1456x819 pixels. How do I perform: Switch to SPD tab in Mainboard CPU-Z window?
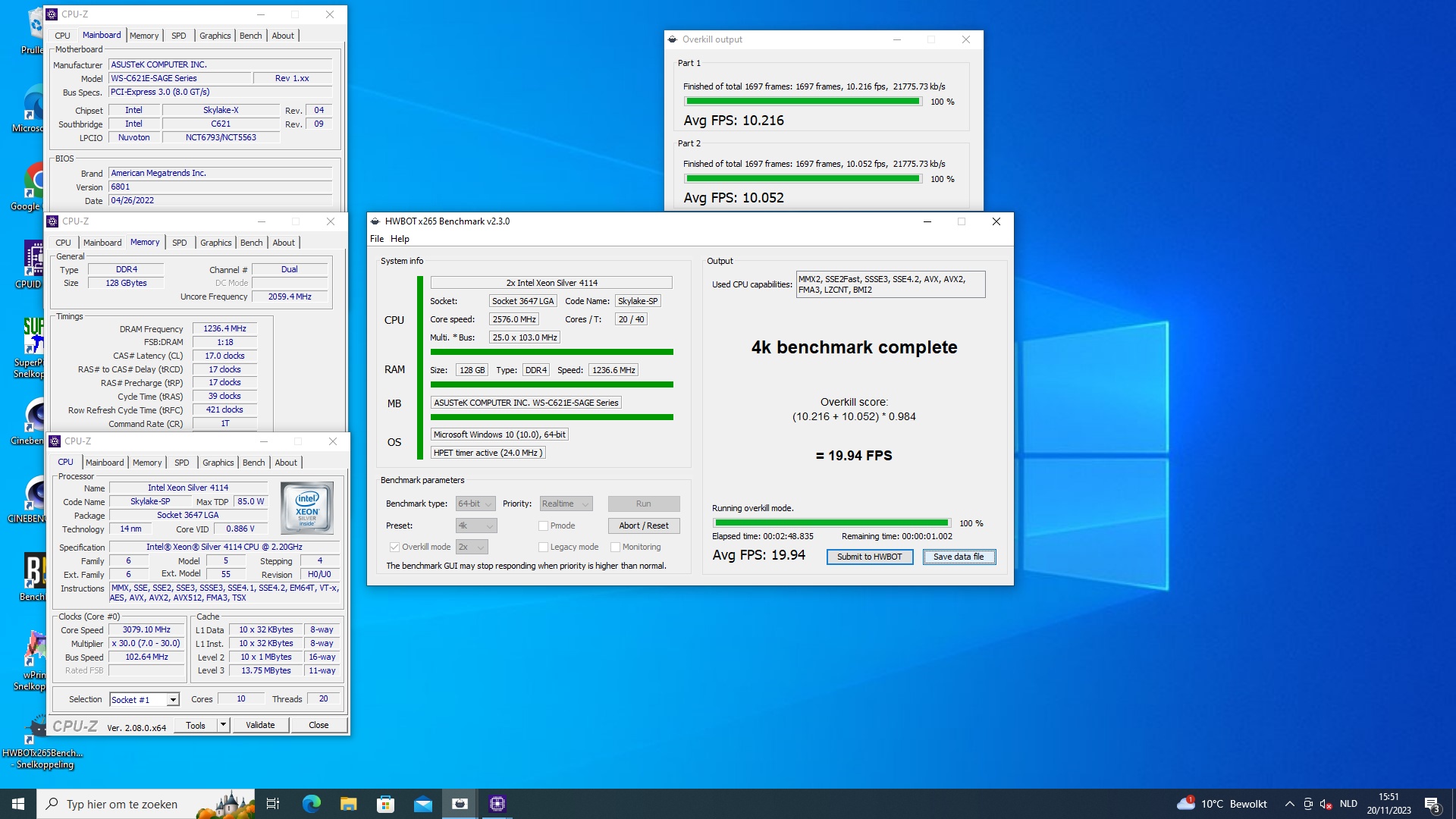[x=178, y=36]
